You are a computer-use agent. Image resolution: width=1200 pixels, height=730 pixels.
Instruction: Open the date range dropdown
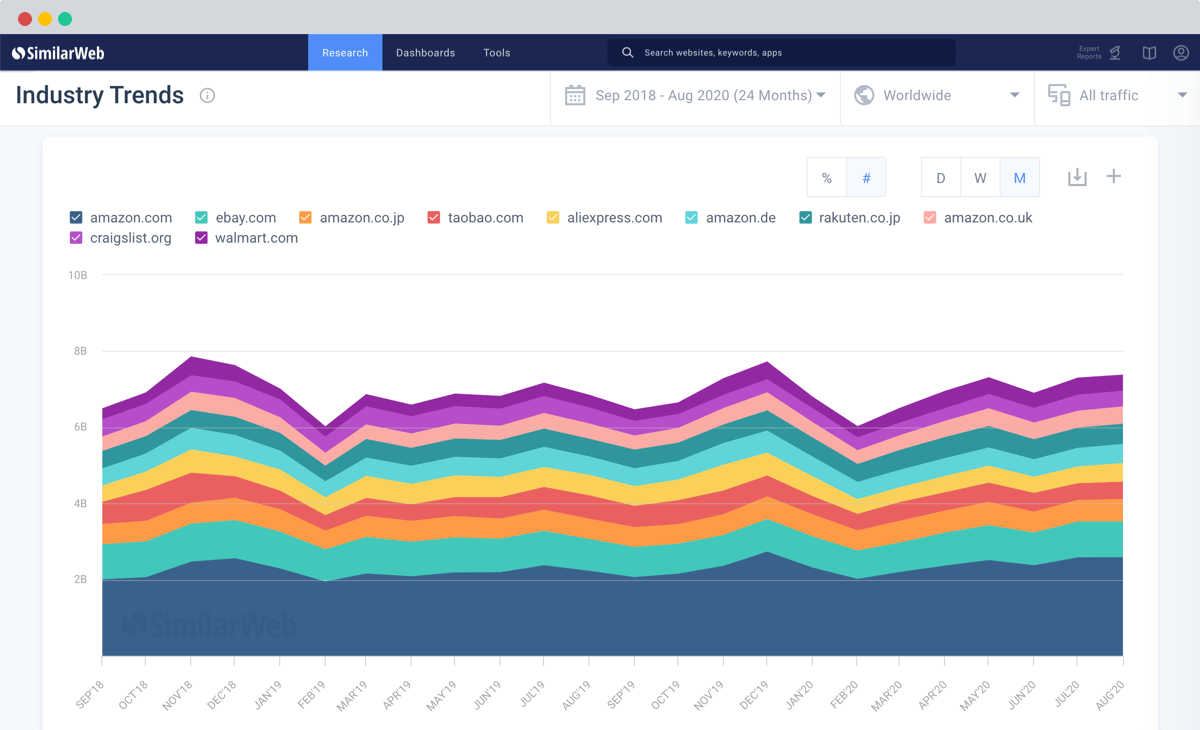[696, 96]
